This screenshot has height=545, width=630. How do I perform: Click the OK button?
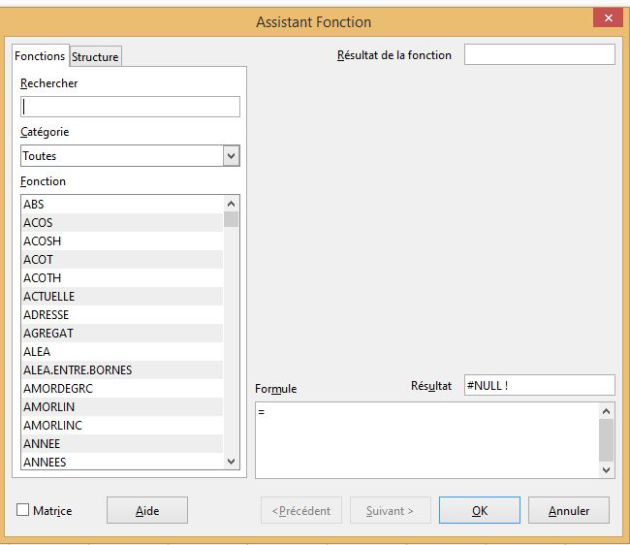tap(479, 510)
